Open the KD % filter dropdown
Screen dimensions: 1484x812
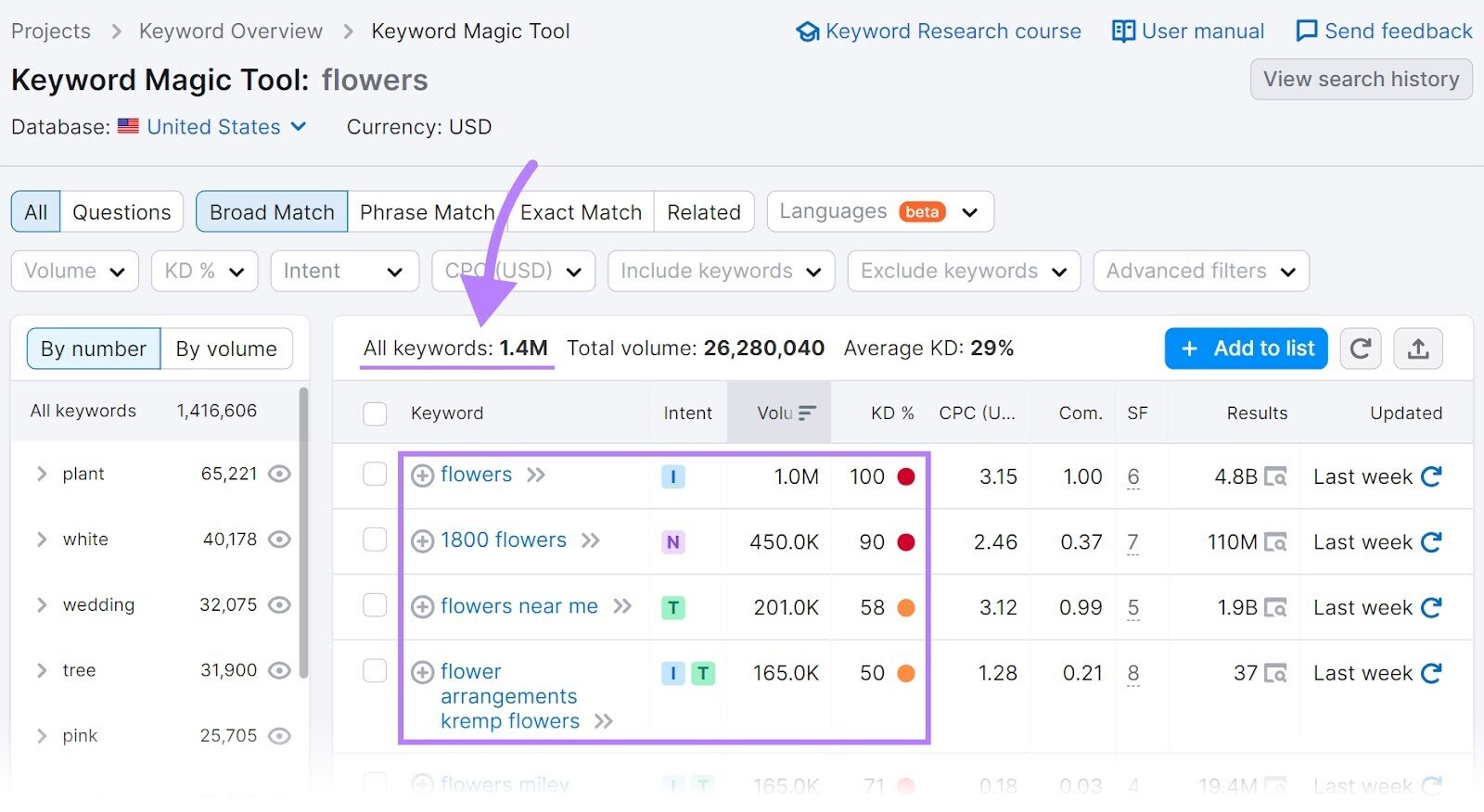pyautogui.click(x=204, y=272)
